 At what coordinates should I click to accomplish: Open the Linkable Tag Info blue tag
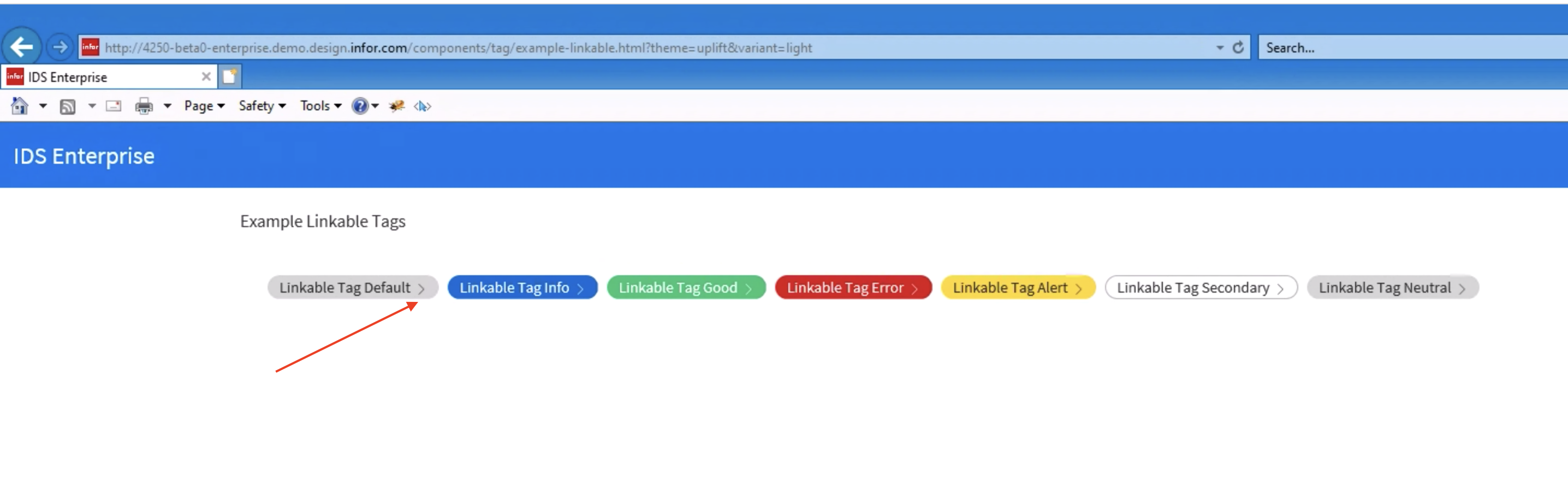point(522,287)
